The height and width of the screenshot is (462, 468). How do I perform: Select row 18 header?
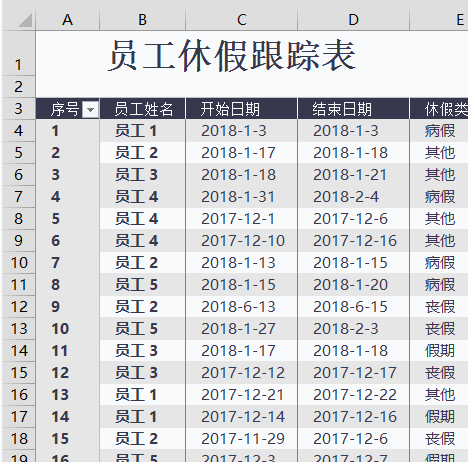(x=19, y=439)
